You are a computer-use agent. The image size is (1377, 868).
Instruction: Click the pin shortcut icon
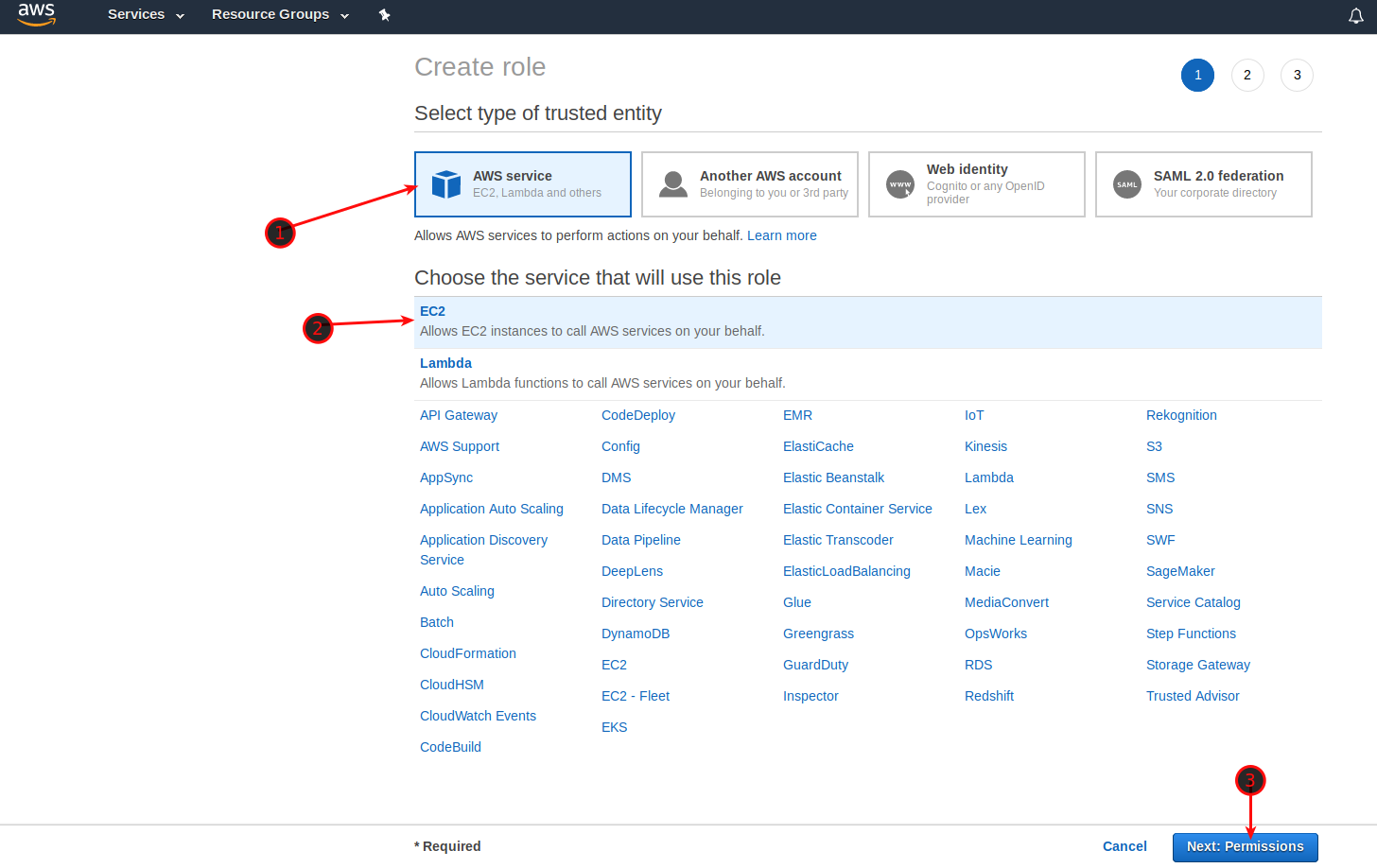384,15
